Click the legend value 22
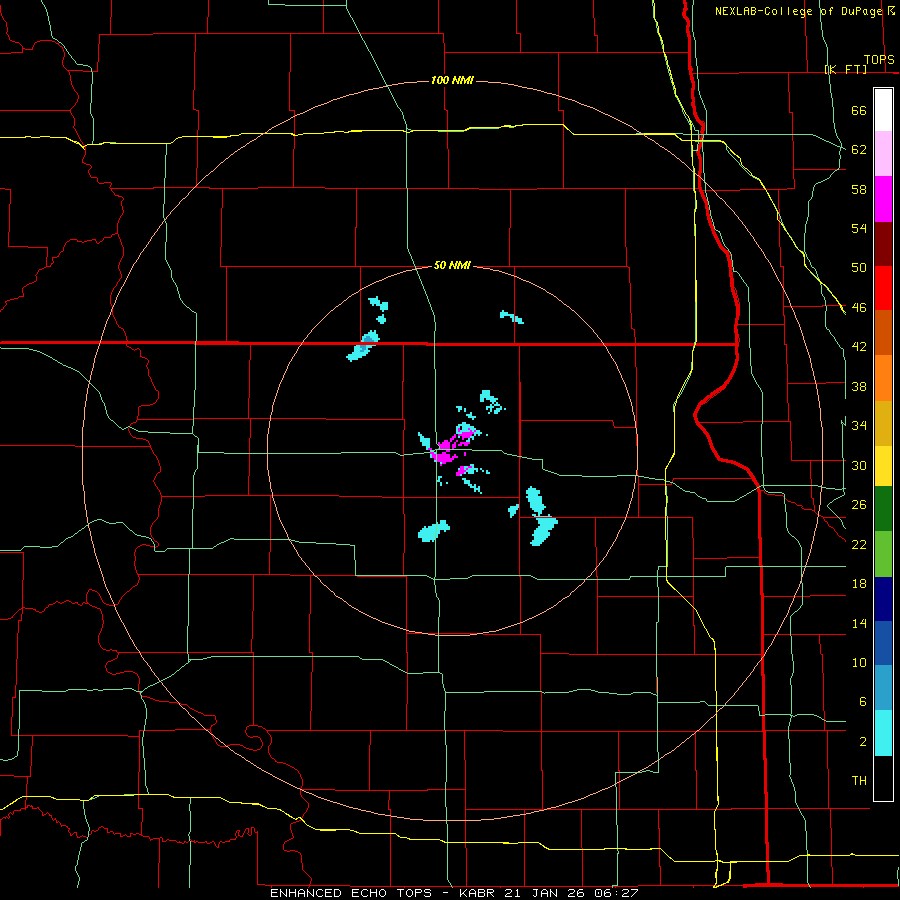 [859, 544]
